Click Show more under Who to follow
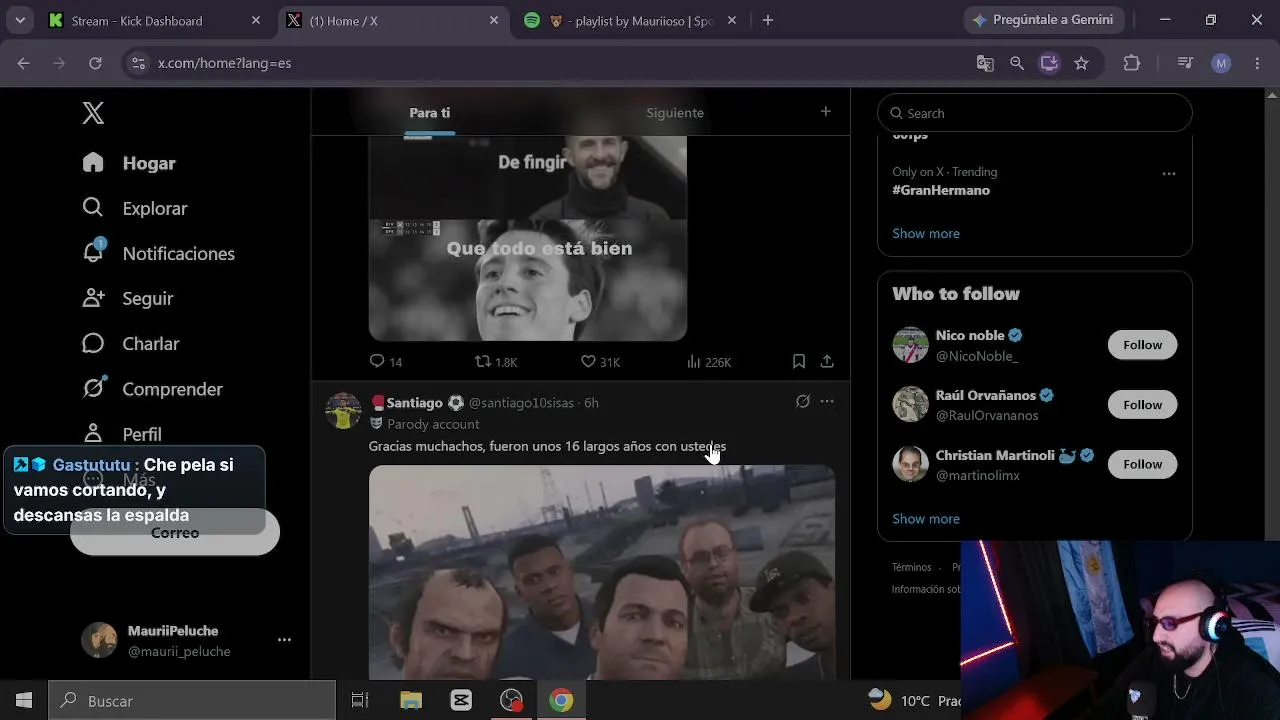1280x720 pixels. [x=926, y=518]
